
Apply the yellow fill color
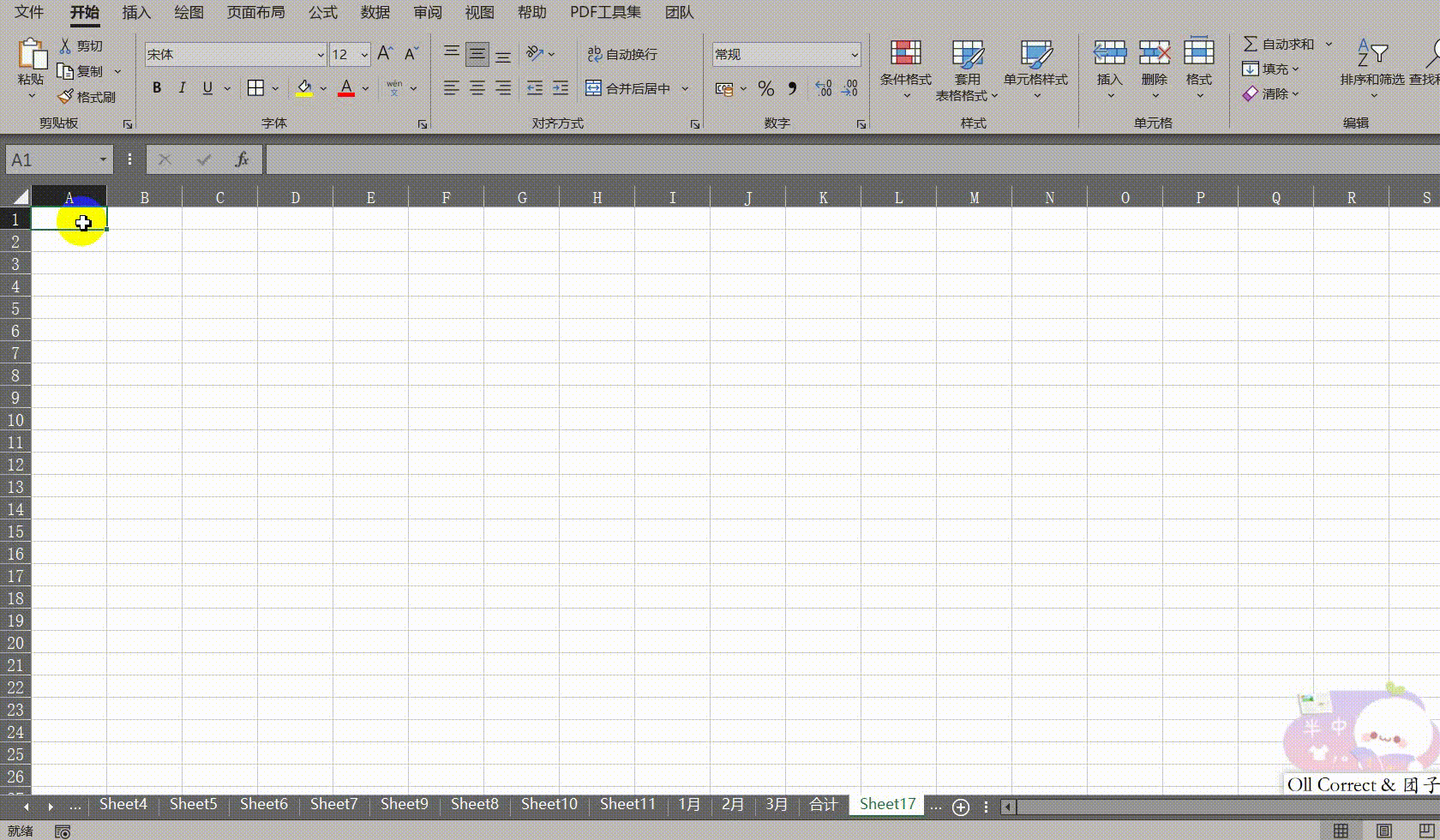pos(304,88)
